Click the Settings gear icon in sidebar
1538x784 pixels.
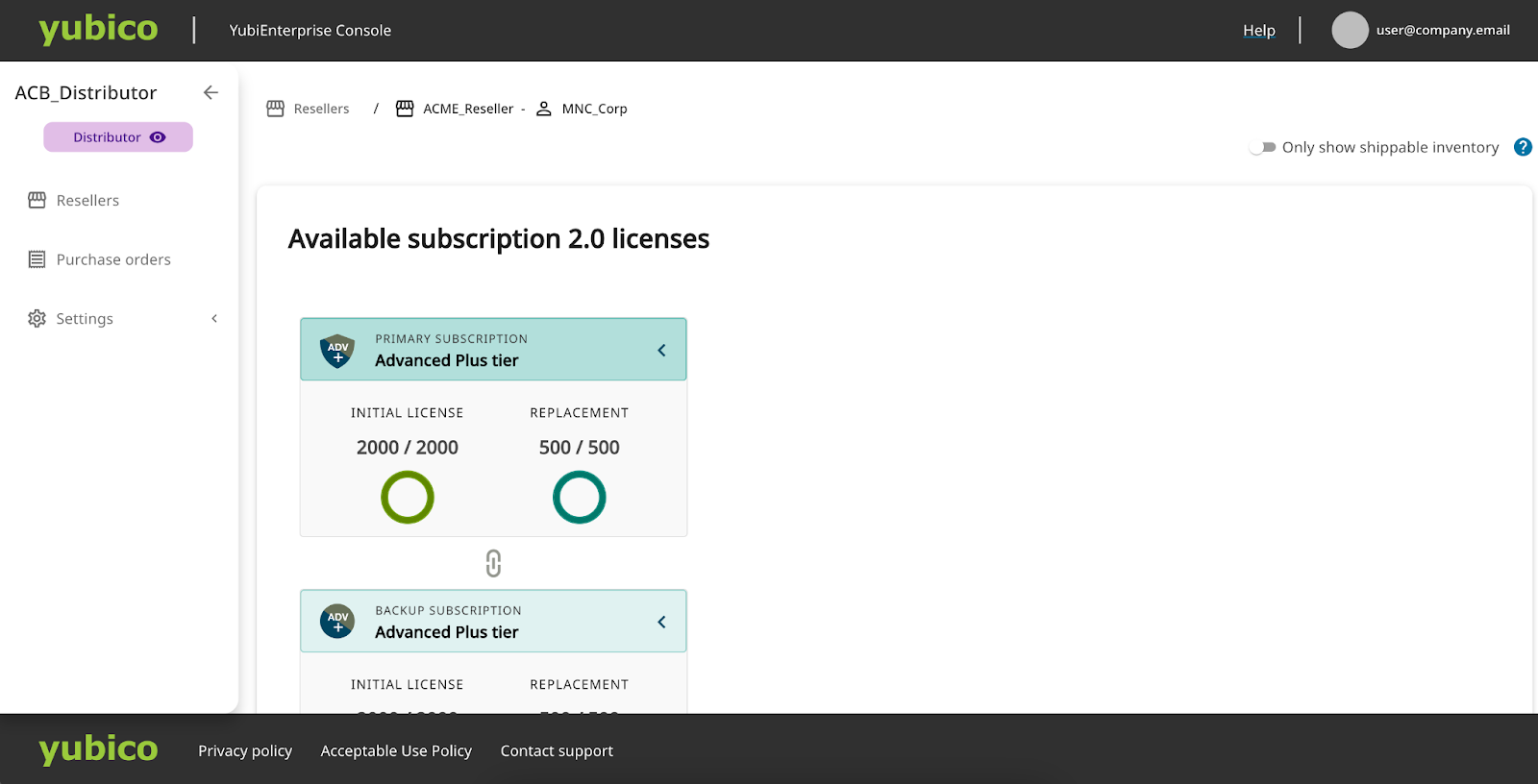tap(37, 319)
